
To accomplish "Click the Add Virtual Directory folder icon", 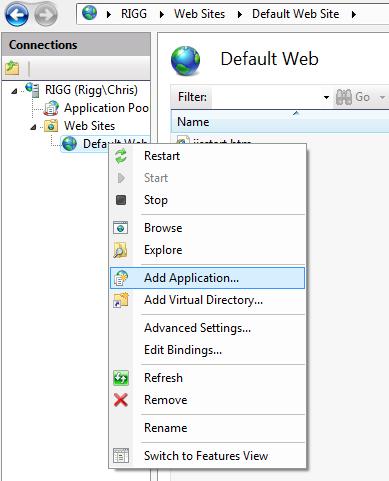I will point(121,300).
